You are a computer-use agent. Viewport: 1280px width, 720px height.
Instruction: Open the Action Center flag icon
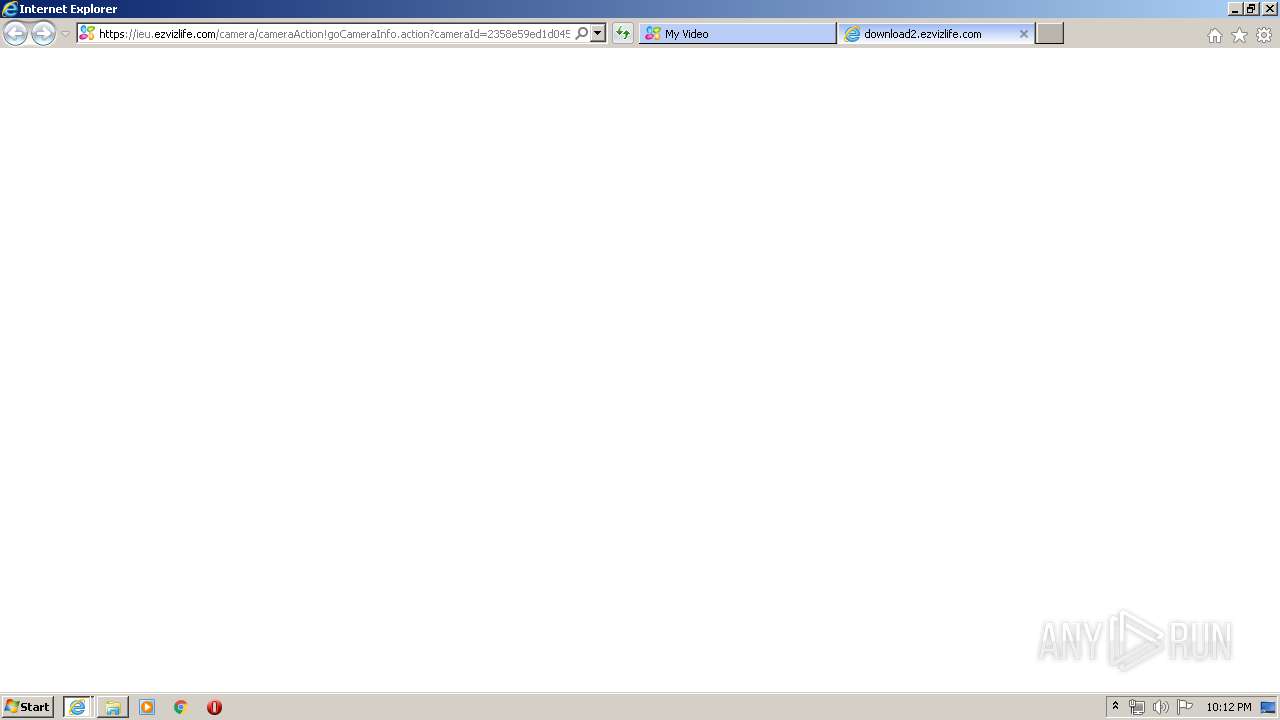click(x=1185, y=707)
